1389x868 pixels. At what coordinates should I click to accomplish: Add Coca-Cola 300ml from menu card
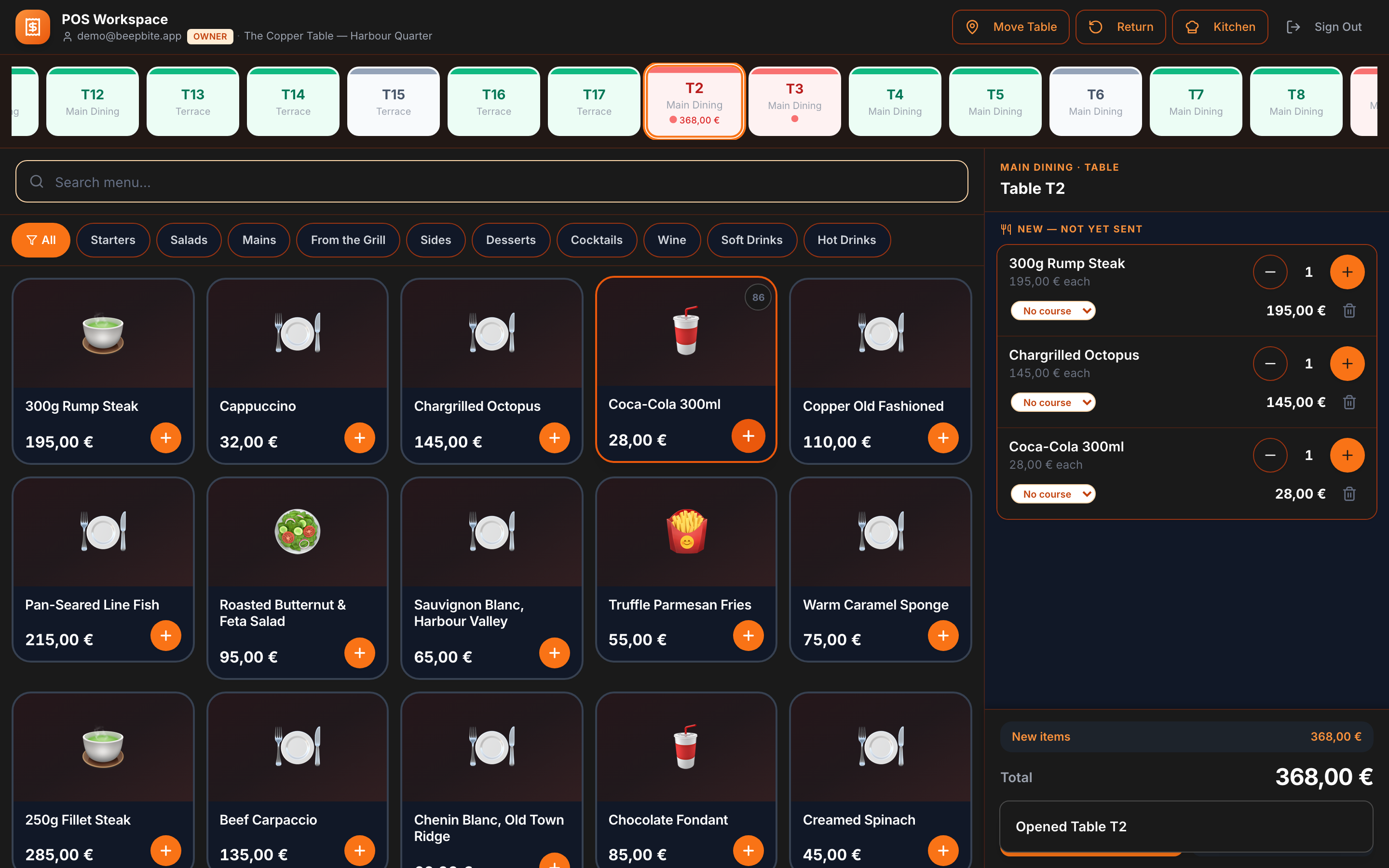[x=749, y=436]
